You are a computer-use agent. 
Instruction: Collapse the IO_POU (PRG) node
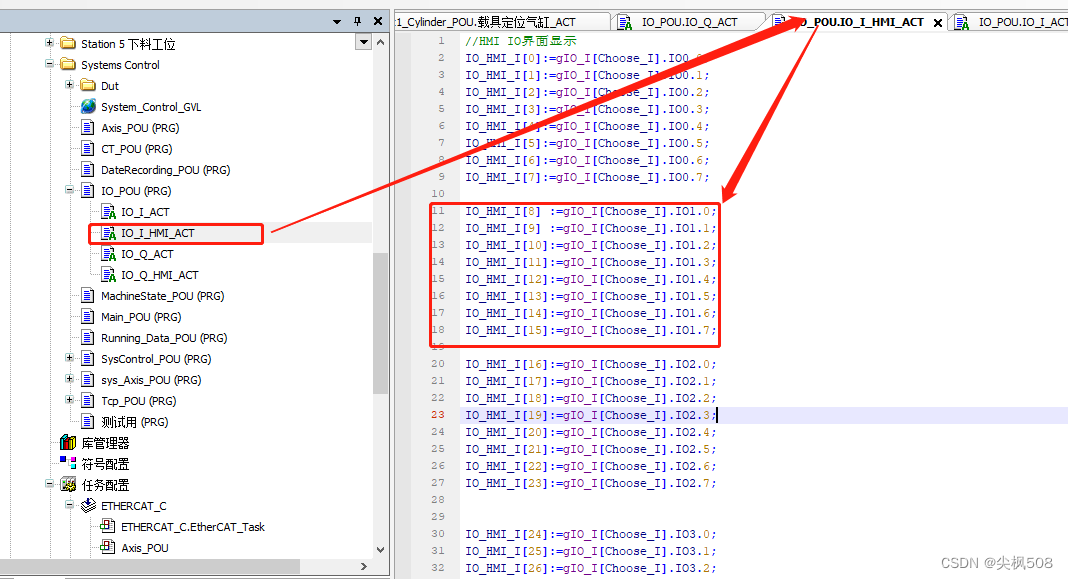(69, 190)
